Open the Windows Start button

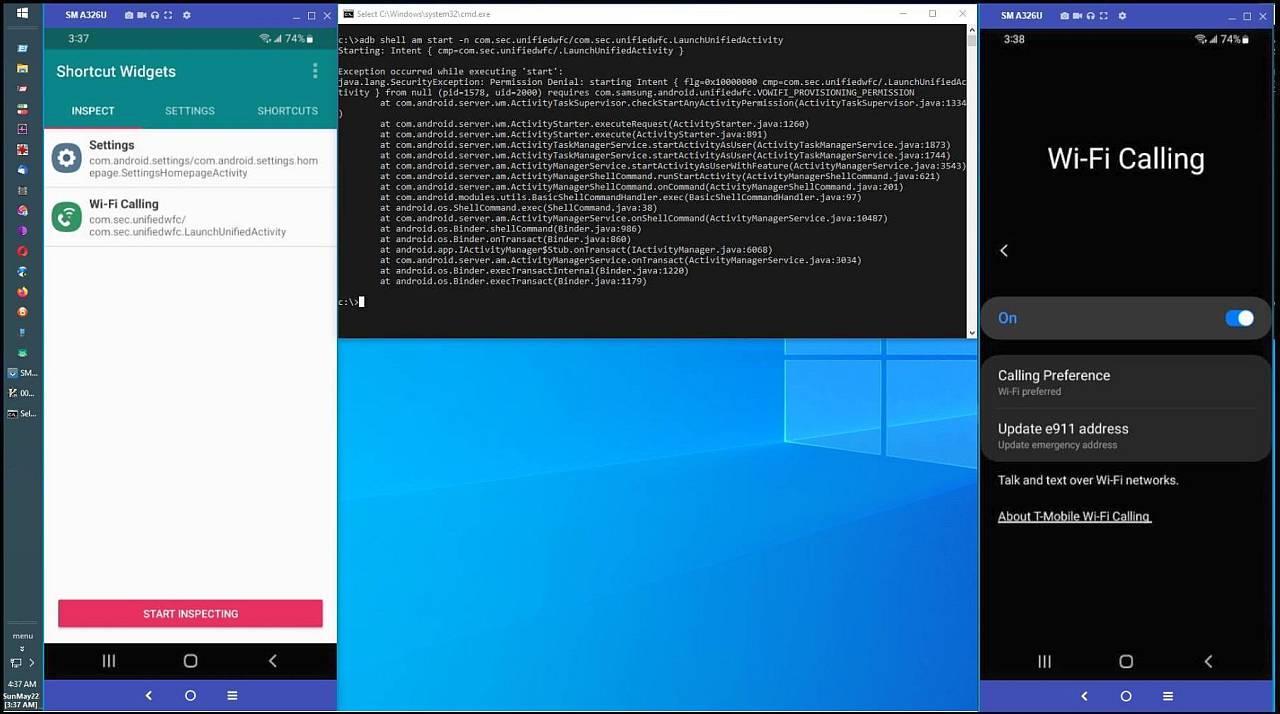22,13
